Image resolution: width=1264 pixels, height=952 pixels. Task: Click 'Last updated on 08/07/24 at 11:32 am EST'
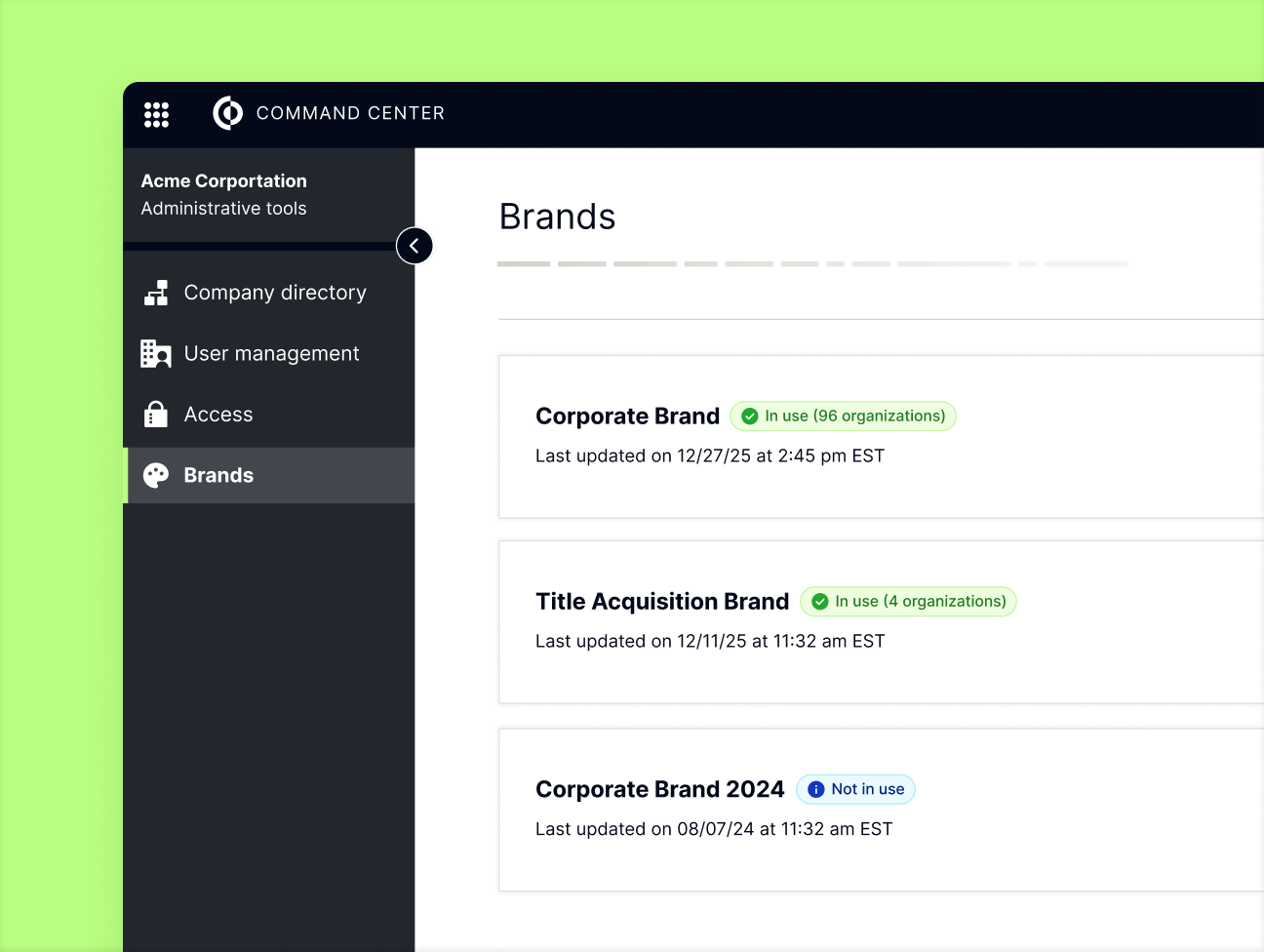tap(714, 829)
